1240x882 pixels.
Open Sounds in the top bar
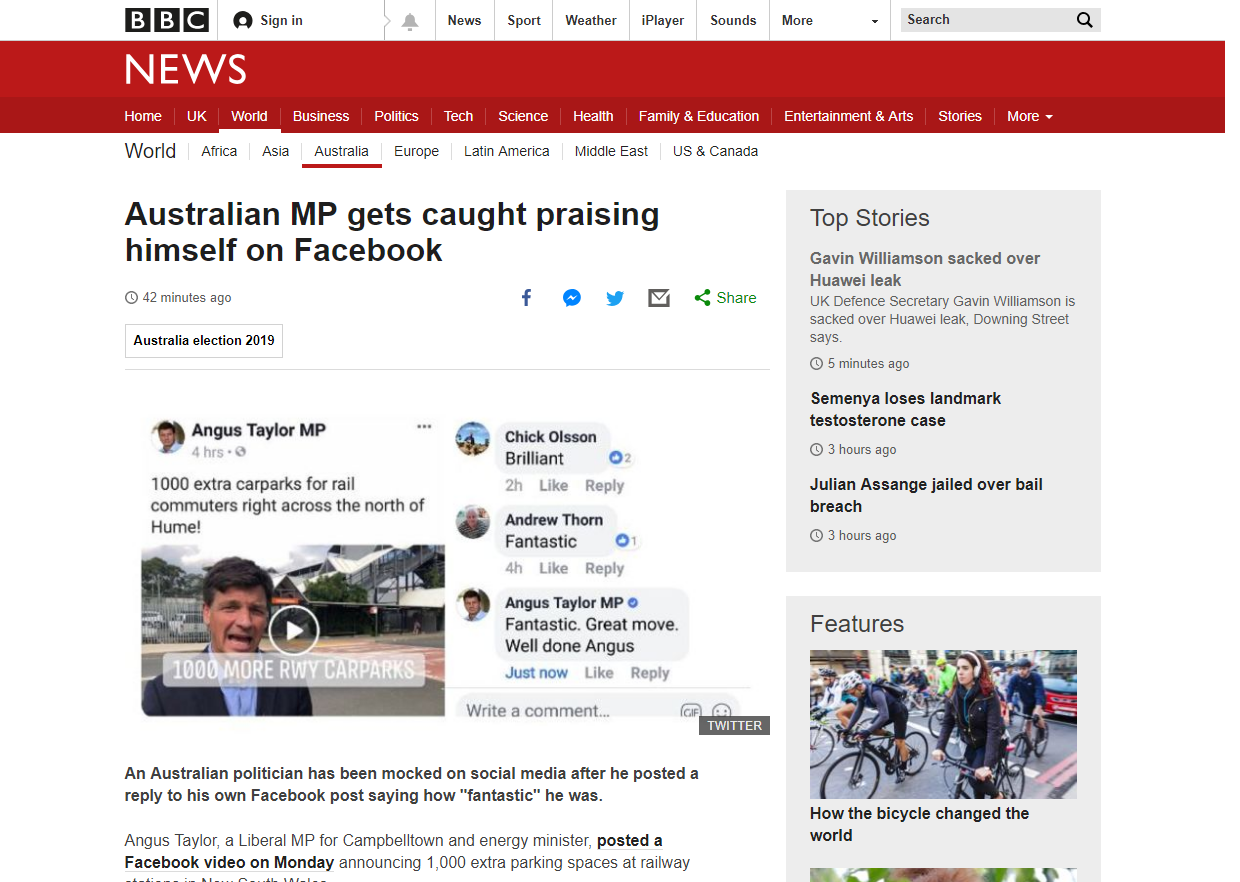pyautogui.click(x=733, y=20)
